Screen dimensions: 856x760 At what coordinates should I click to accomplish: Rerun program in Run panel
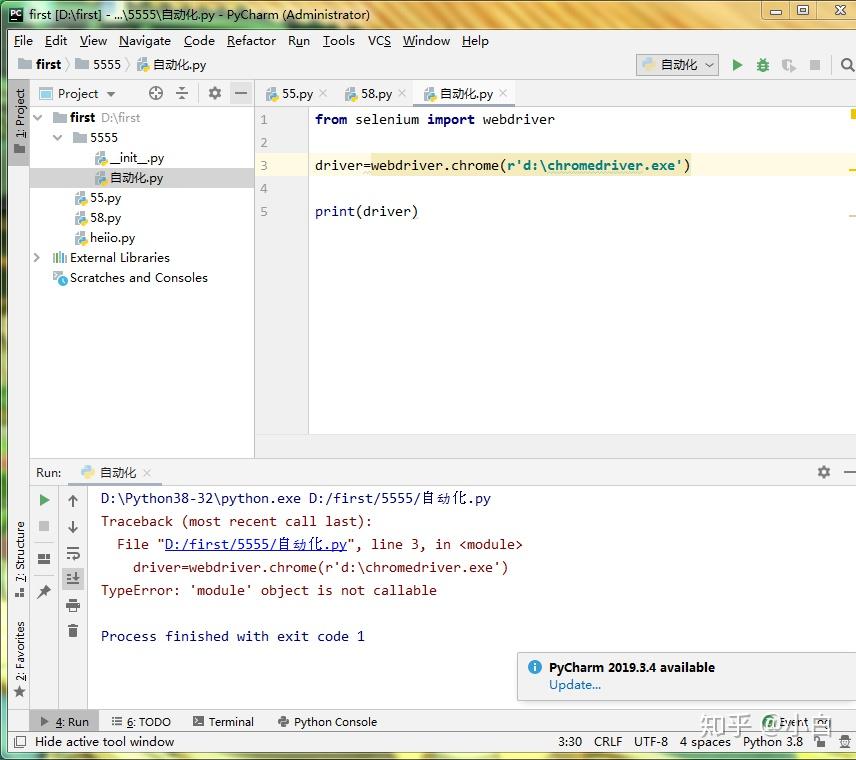pyautogui.click(x=44, y=500)
